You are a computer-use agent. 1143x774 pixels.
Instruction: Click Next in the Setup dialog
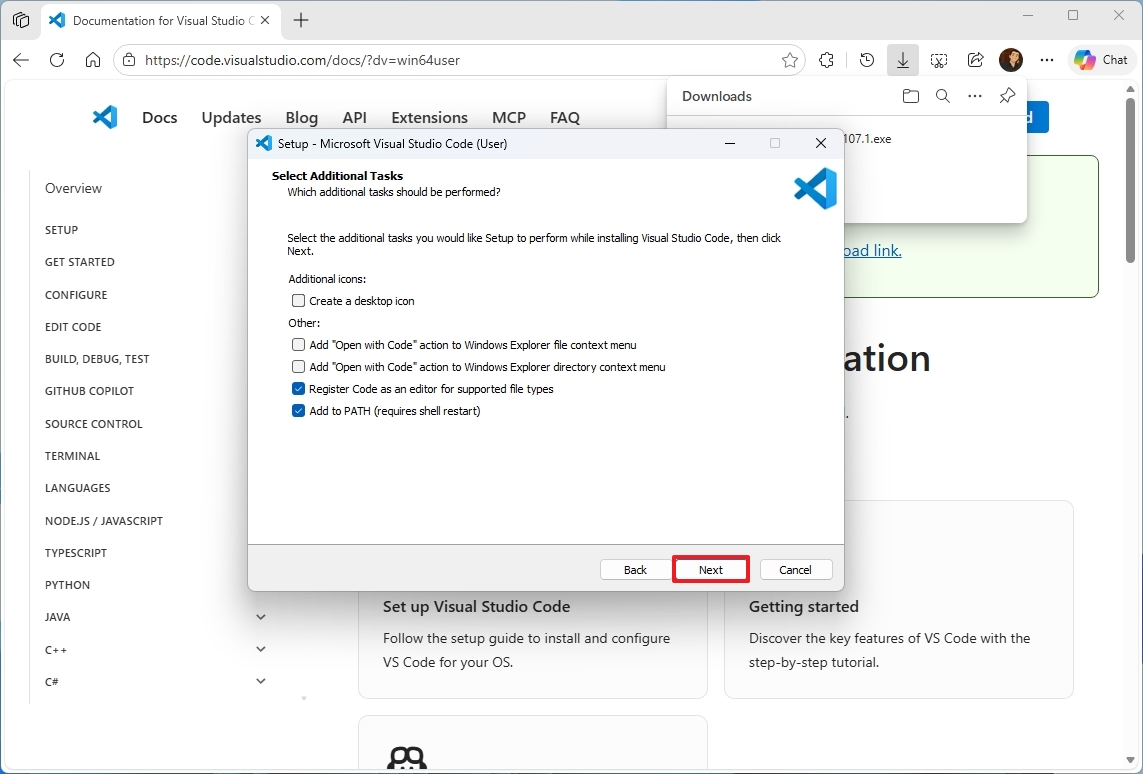pyautogui.click(x=711, y=570)
